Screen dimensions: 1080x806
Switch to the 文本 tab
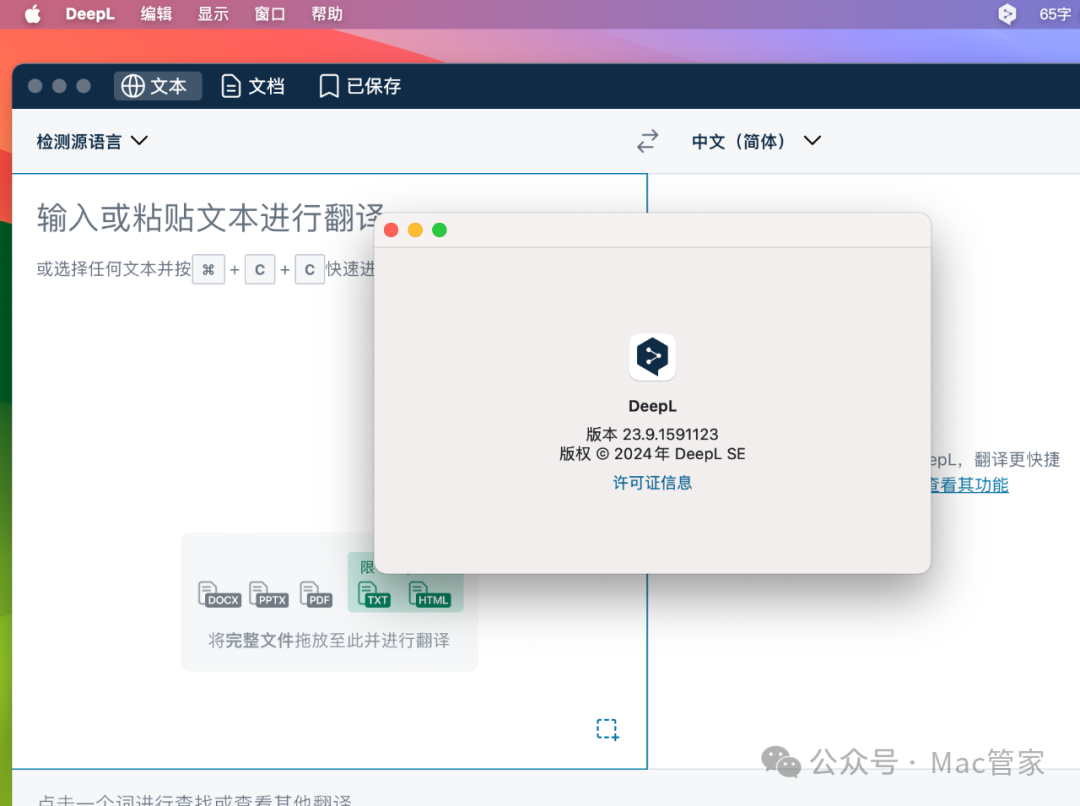click(x=158, y=86)
